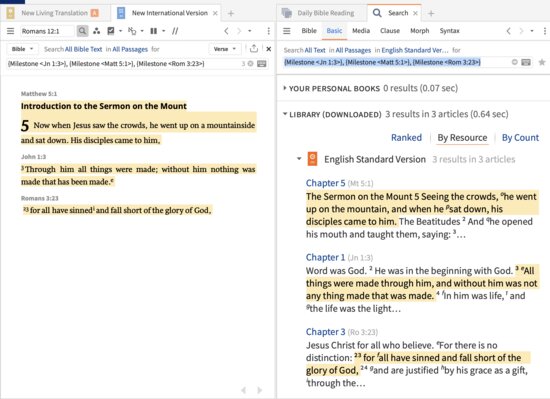Open Search panel kebab menu
Viewport: 550px width, 399px height.
click(x=545, y=31)
